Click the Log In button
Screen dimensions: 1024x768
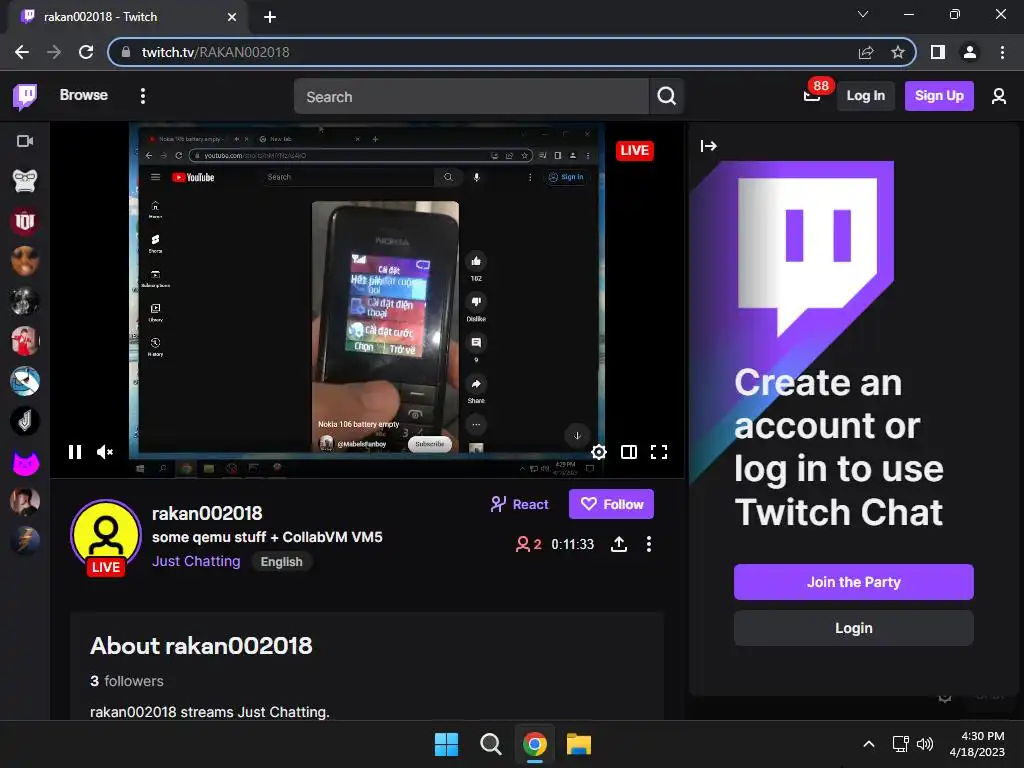click(x=865, y=96)
